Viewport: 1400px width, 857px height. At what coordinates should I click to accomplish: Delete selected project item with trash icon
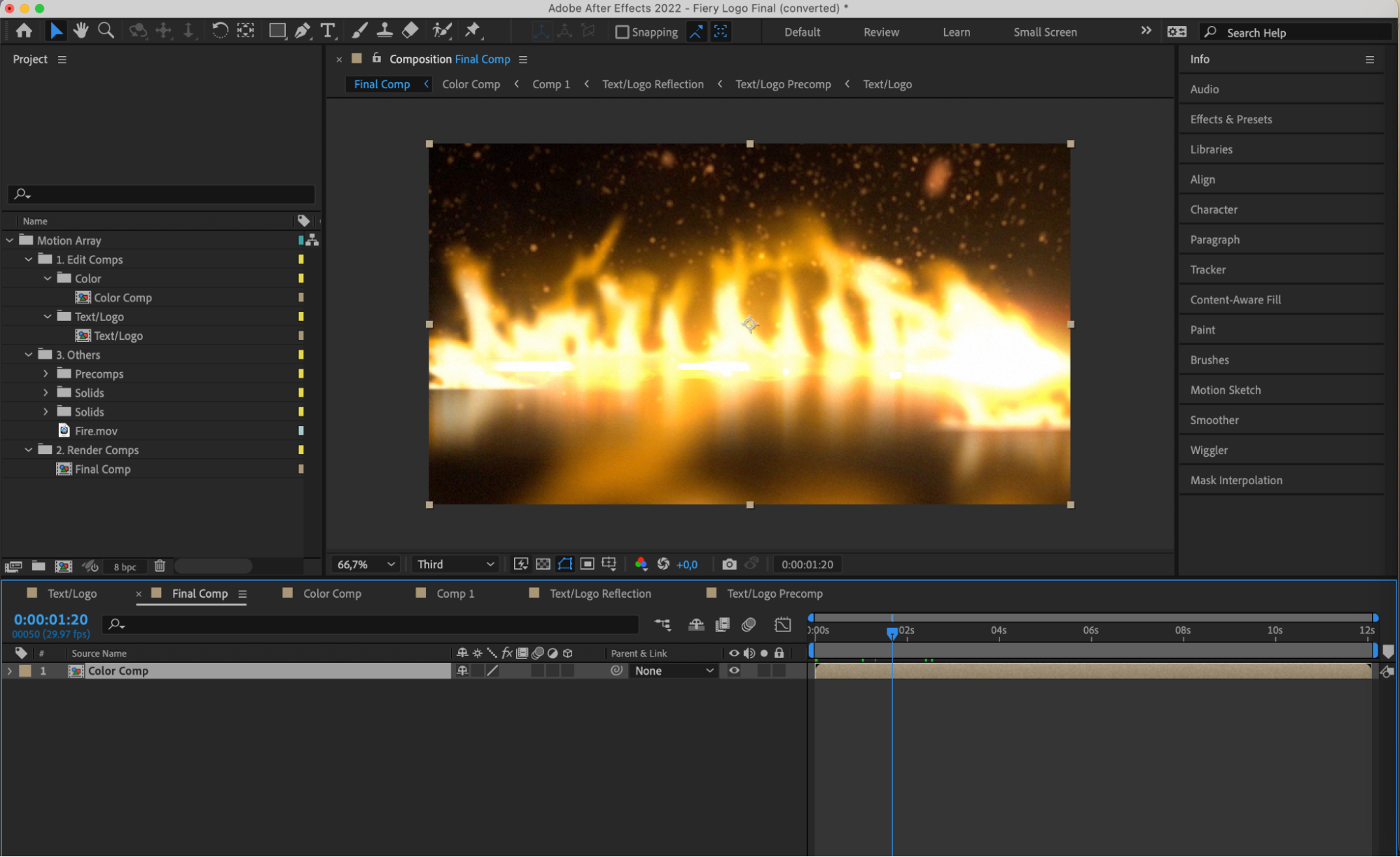pos(160,566)
